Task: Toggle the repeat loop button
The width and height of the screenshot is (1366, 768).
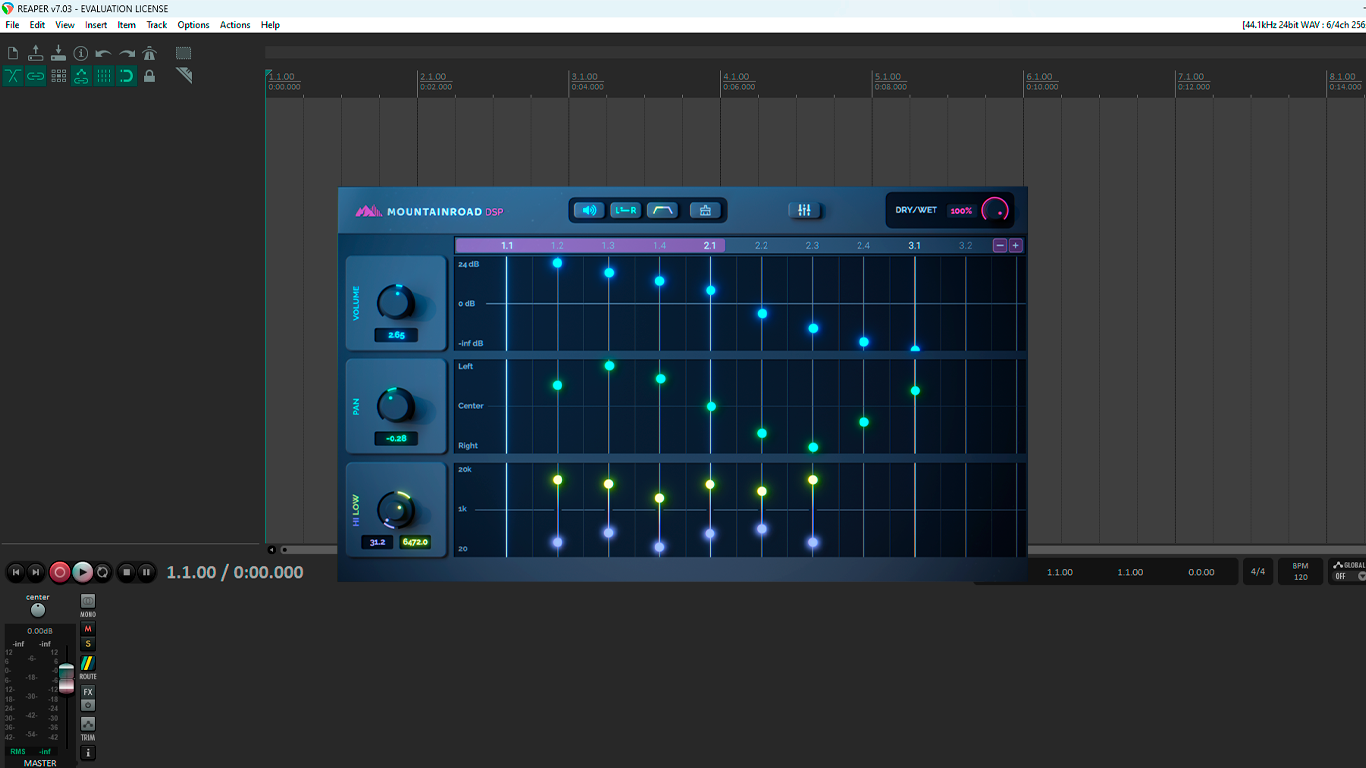Action: coord(103,572)
